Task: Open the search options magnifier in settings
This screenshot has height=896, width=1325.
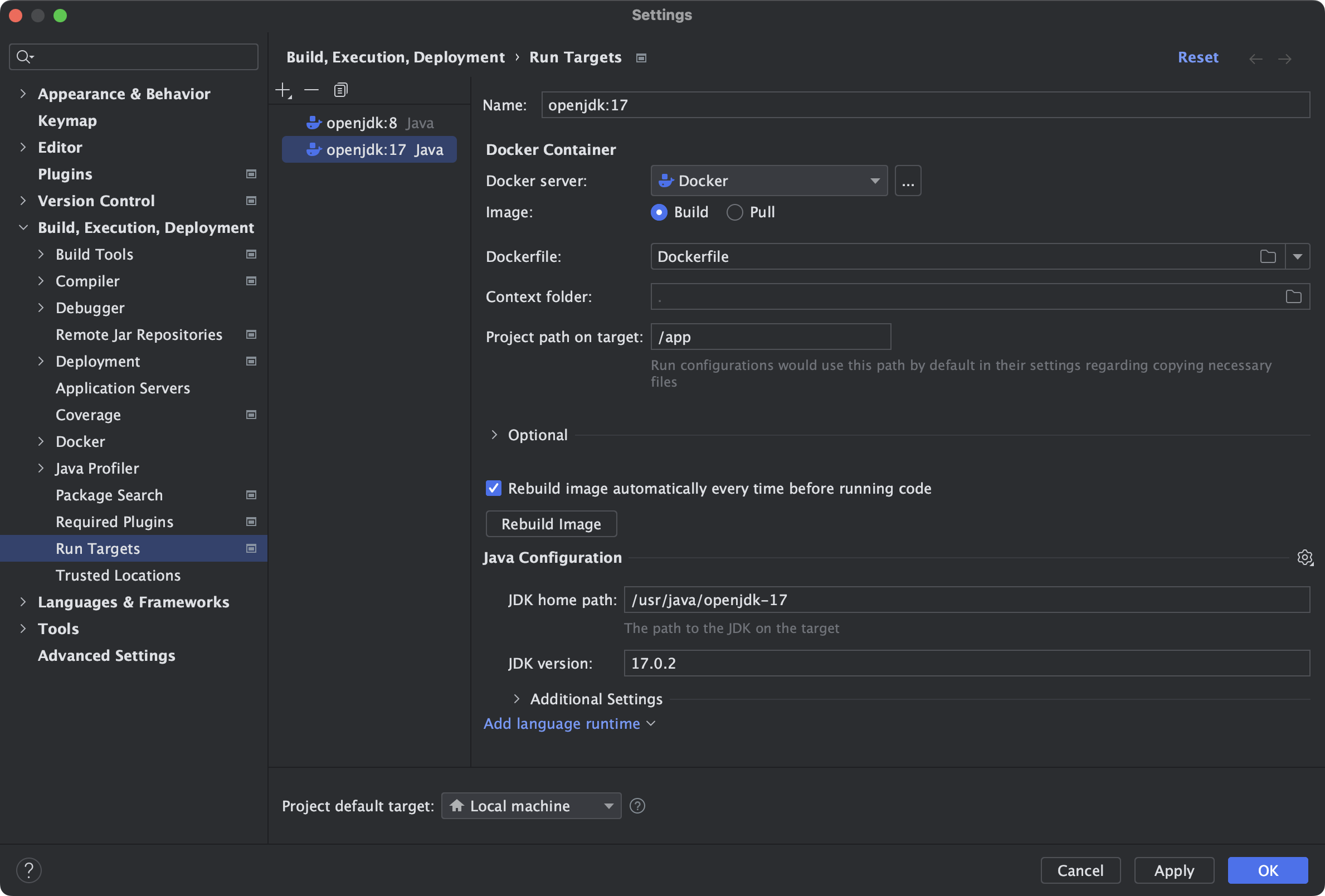Action: (x=24, y=56)
